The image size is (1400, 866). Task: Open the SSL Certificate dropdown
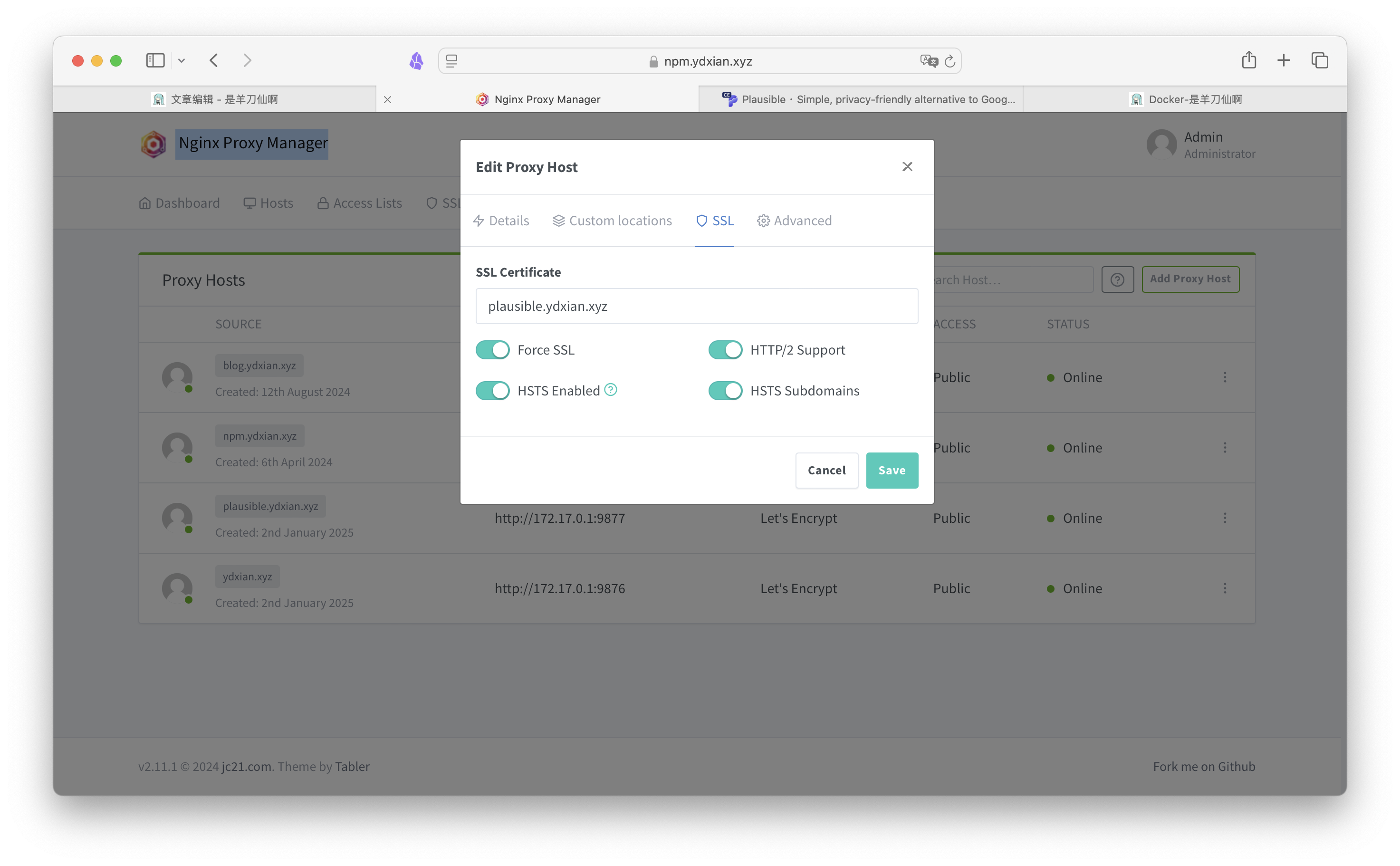pos(696,307)
